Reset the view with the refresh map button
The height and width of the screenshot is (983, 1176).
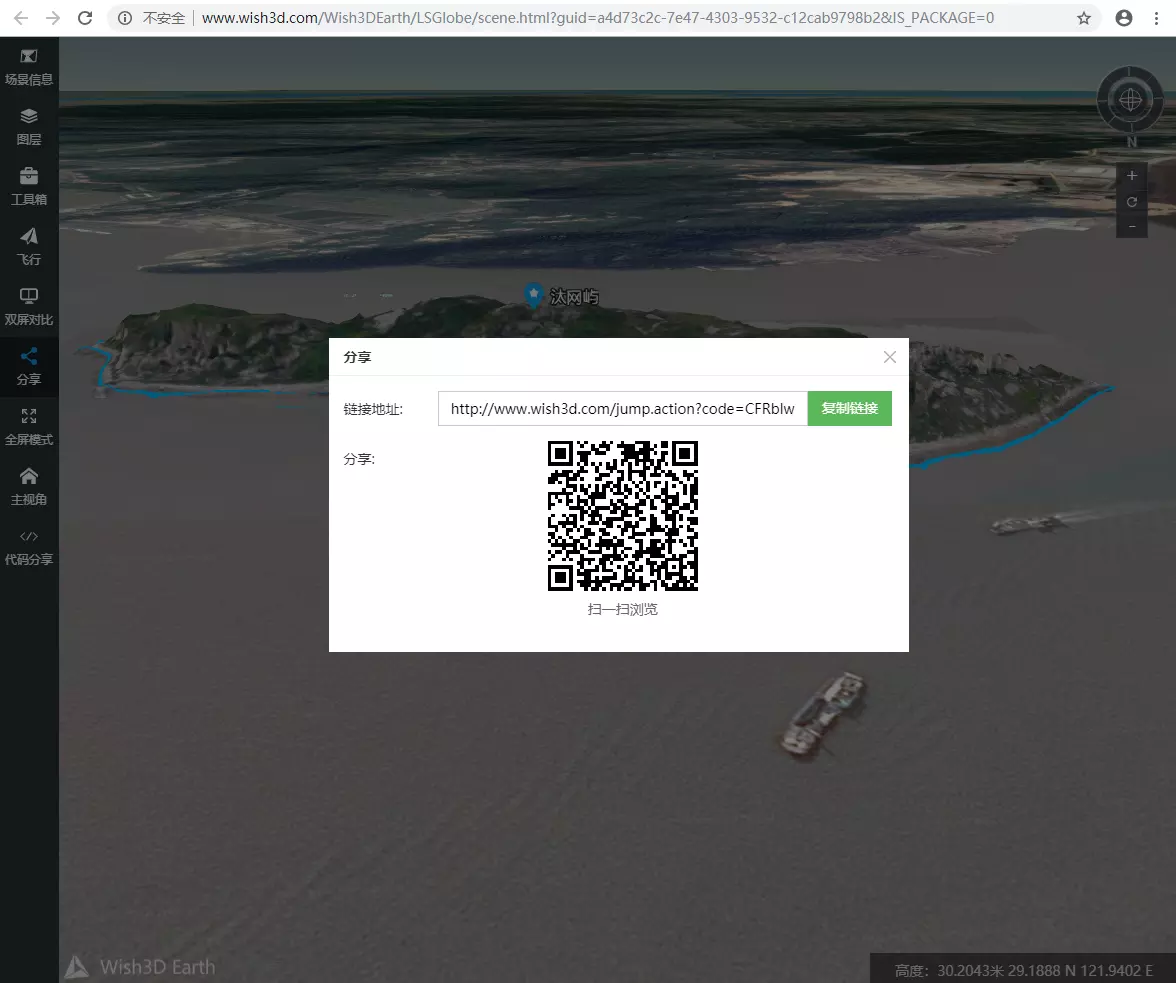tap(1132, 202)
